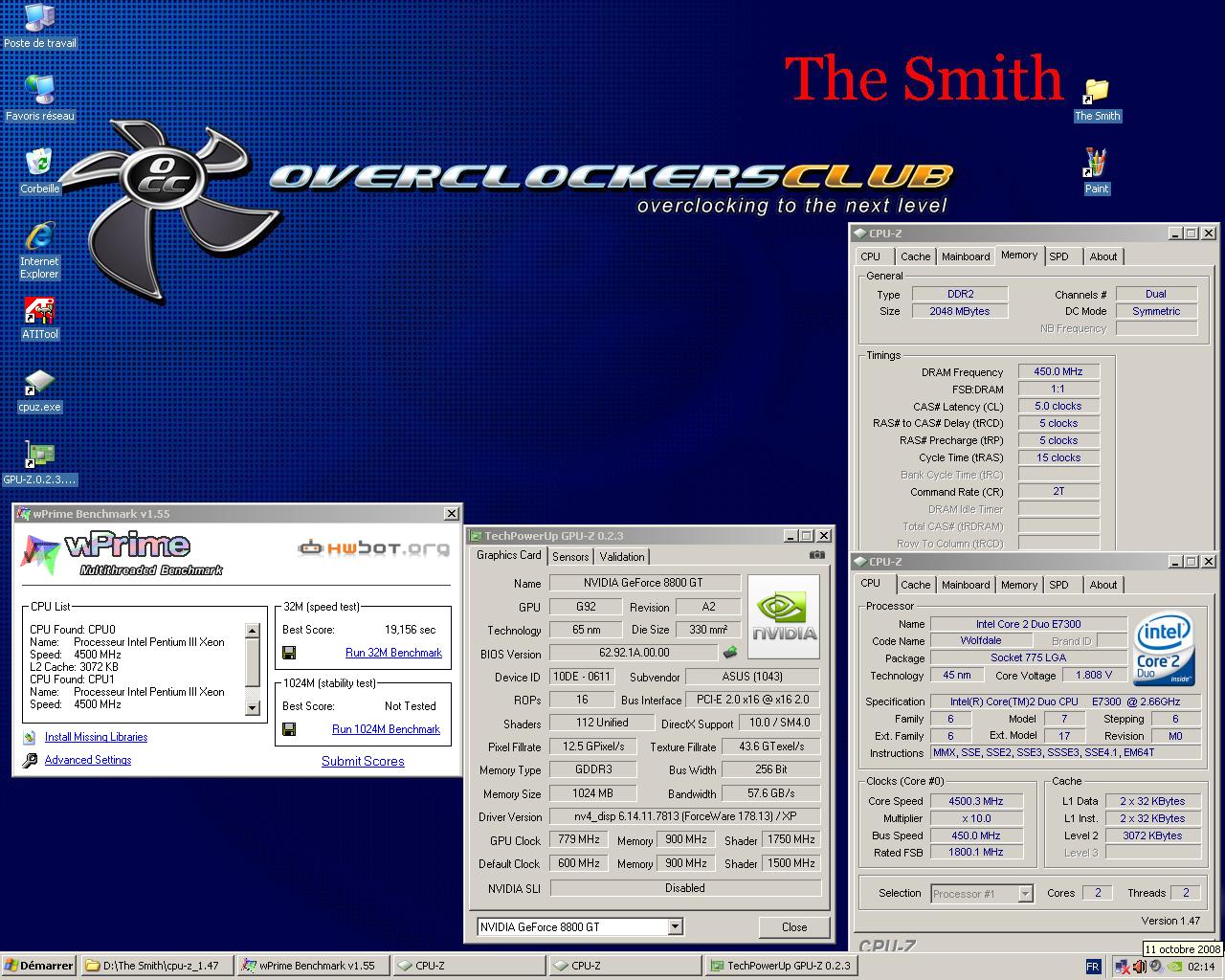
Task: Click the GPU-Z screenshot camera icon
Action: click(x=816, y=555)
